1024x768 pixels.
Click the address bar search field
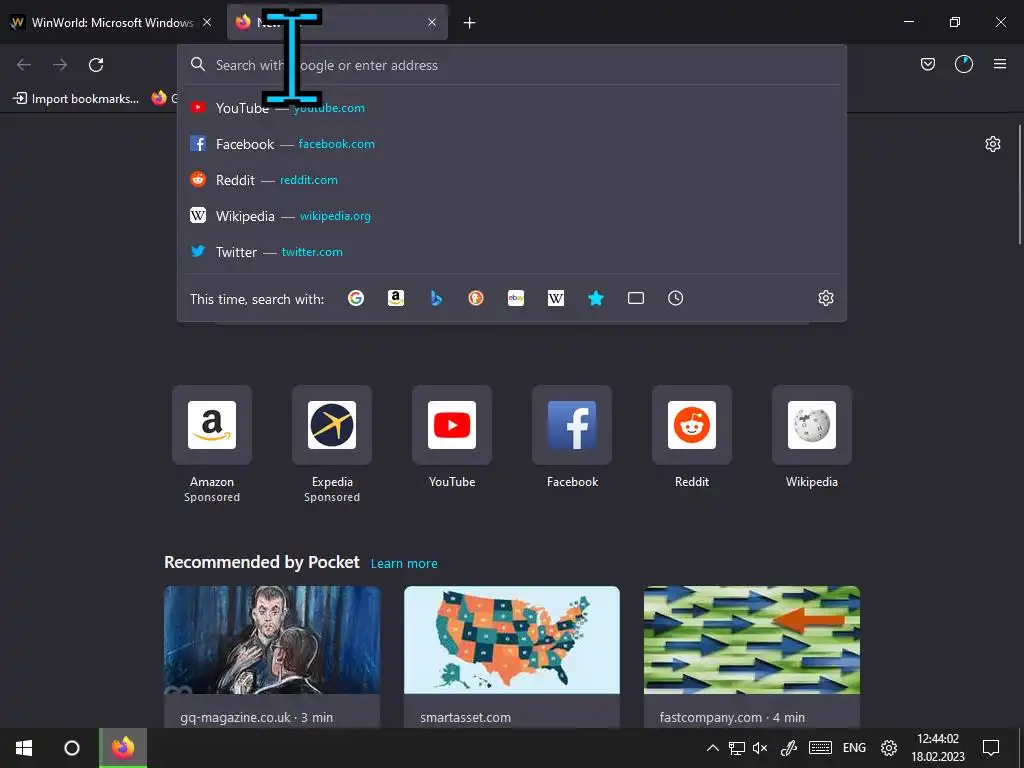pos(512,65)
